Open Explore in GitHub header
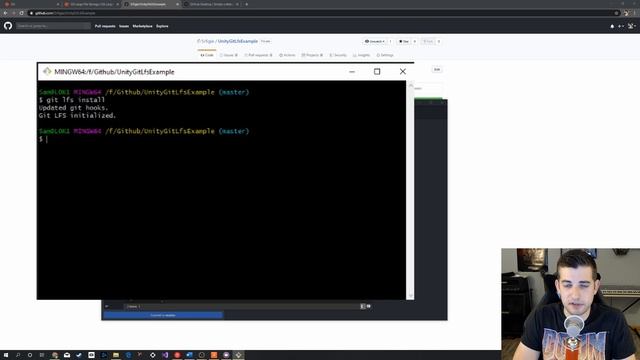The width and height of the screenshot is (640, 360). point(162,26)
